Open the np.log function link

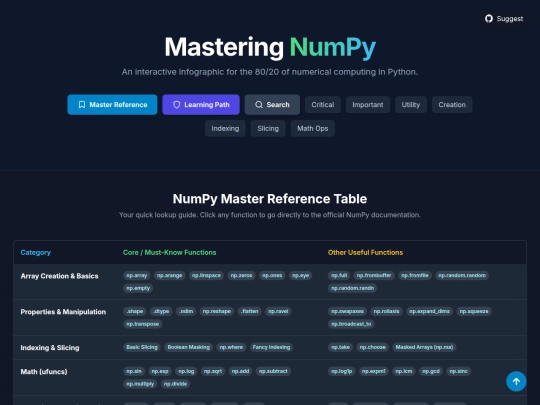pos(186,371)
